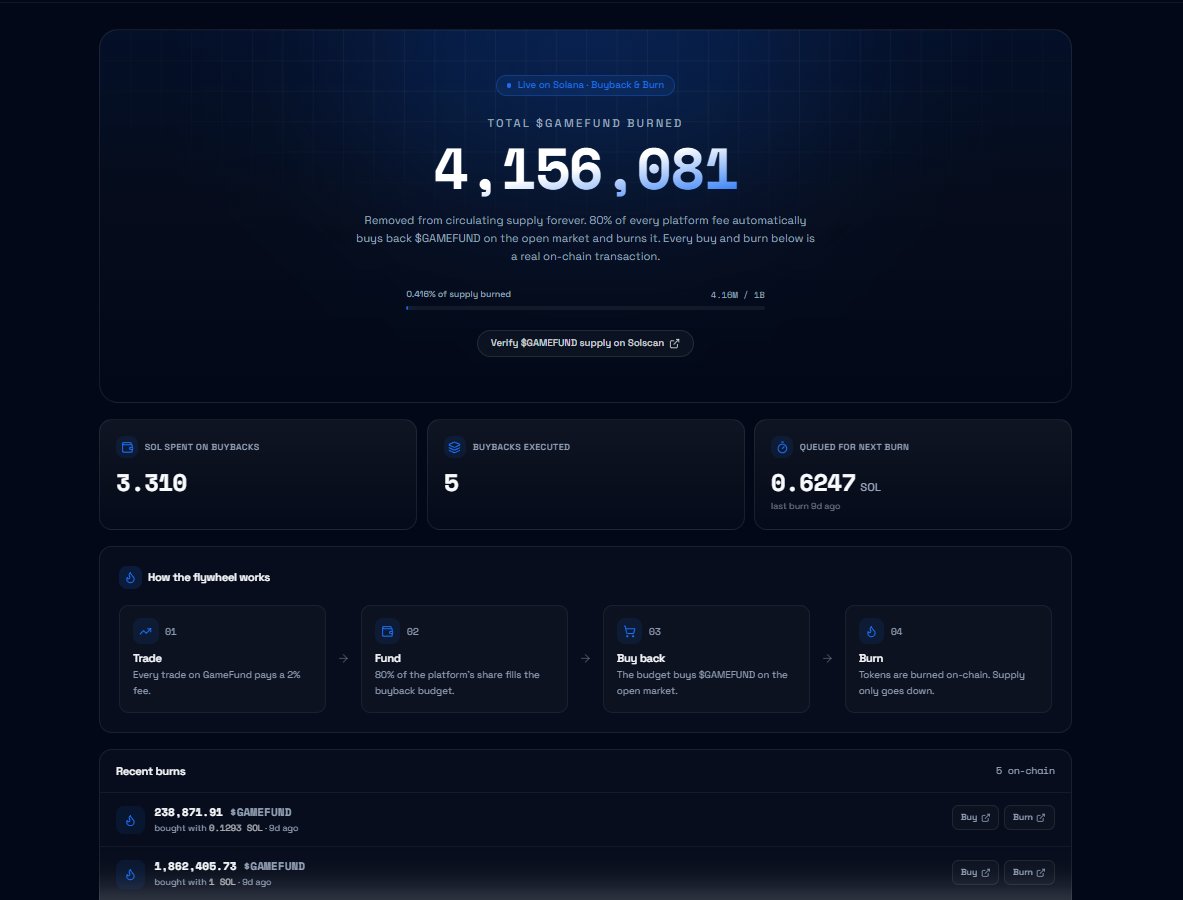Click the flame icon in step 04 Burn
The width and height of the screenshot is (1183, 900).
coord(871,631)
